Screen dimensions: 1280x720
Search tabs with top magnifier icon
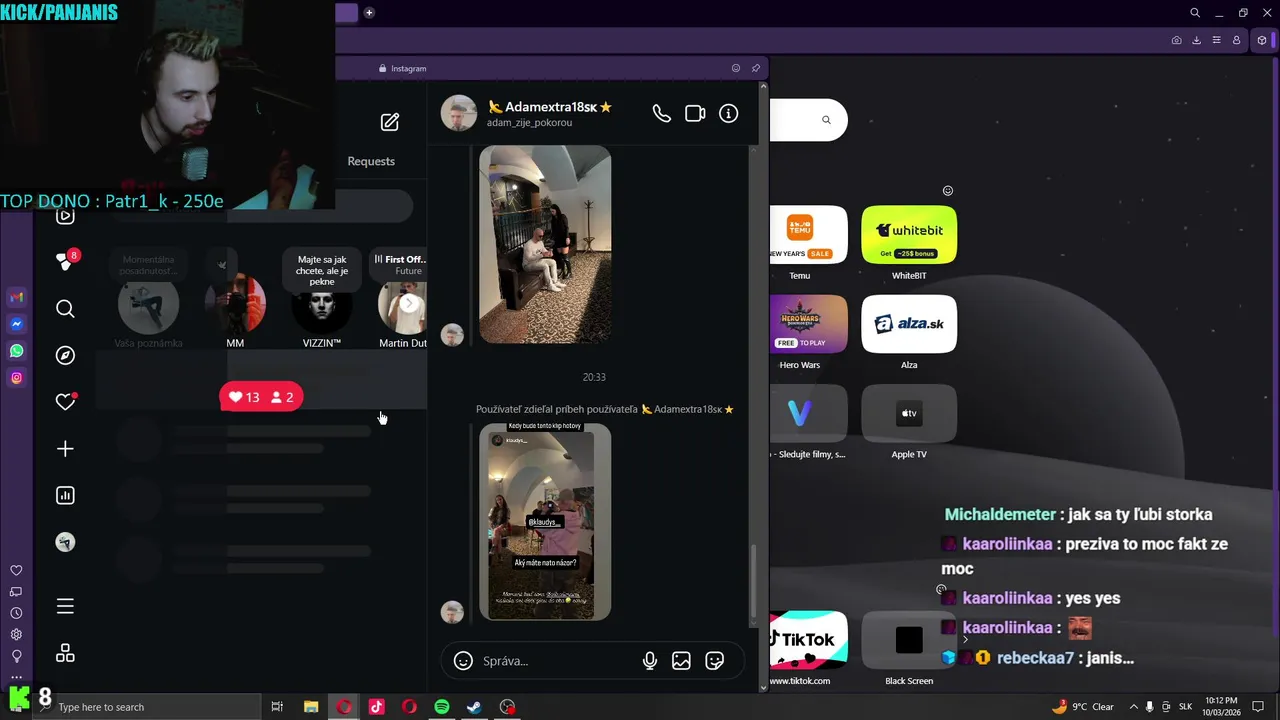coord(1195,13)
